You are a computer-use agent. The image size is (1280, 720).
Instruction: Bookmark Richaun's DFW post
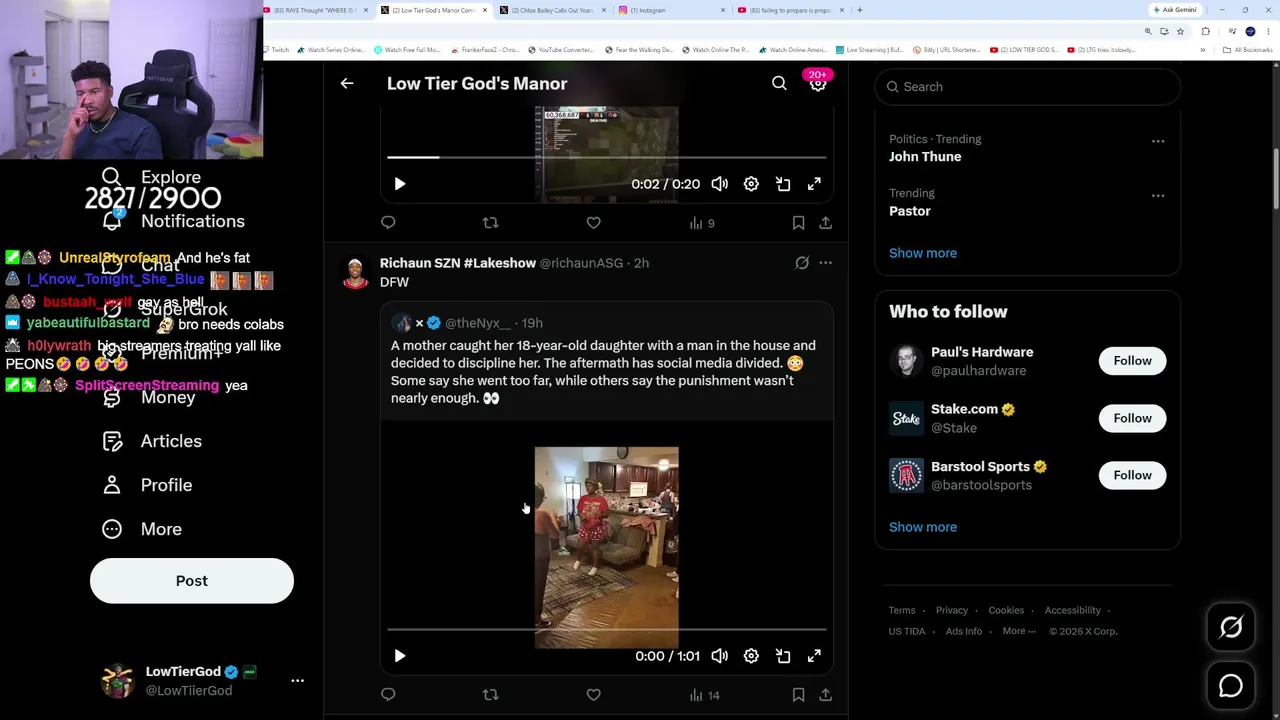tap(798, 695)
